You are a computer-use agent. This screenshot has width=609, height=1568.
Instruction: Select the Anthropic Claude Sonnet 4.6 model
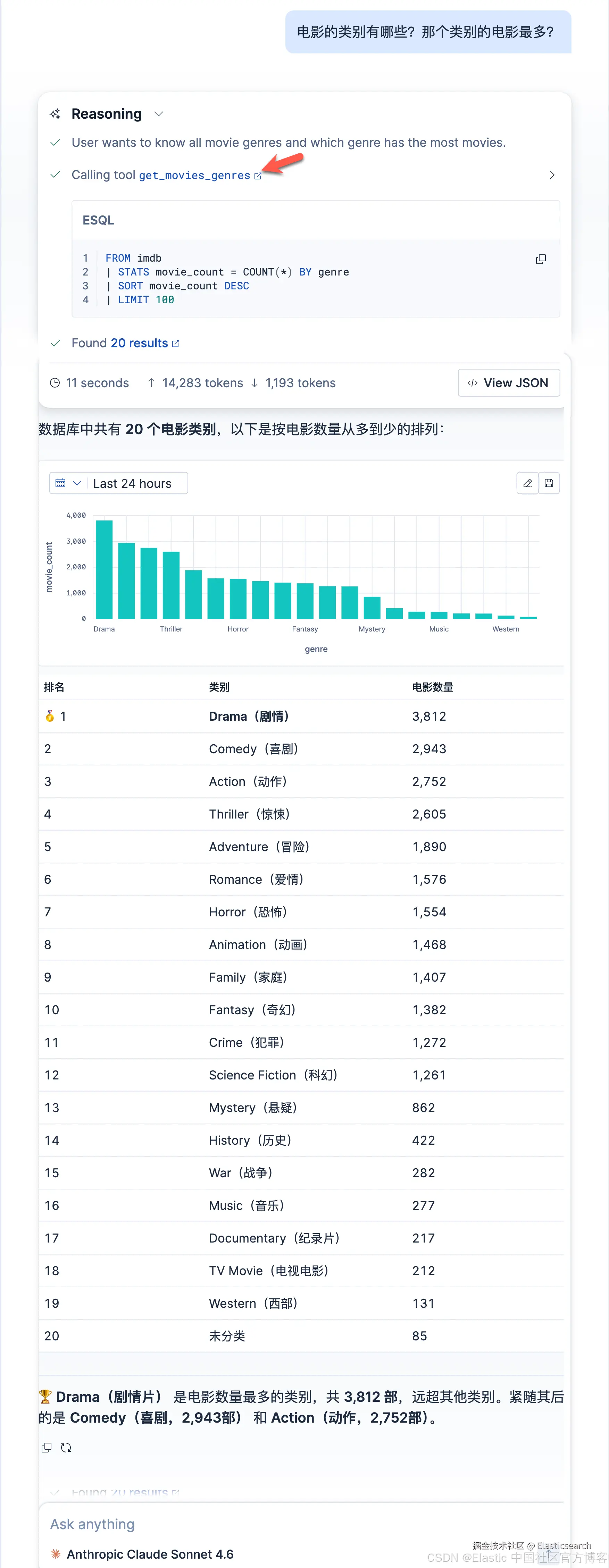click(x=150, y=1554)
